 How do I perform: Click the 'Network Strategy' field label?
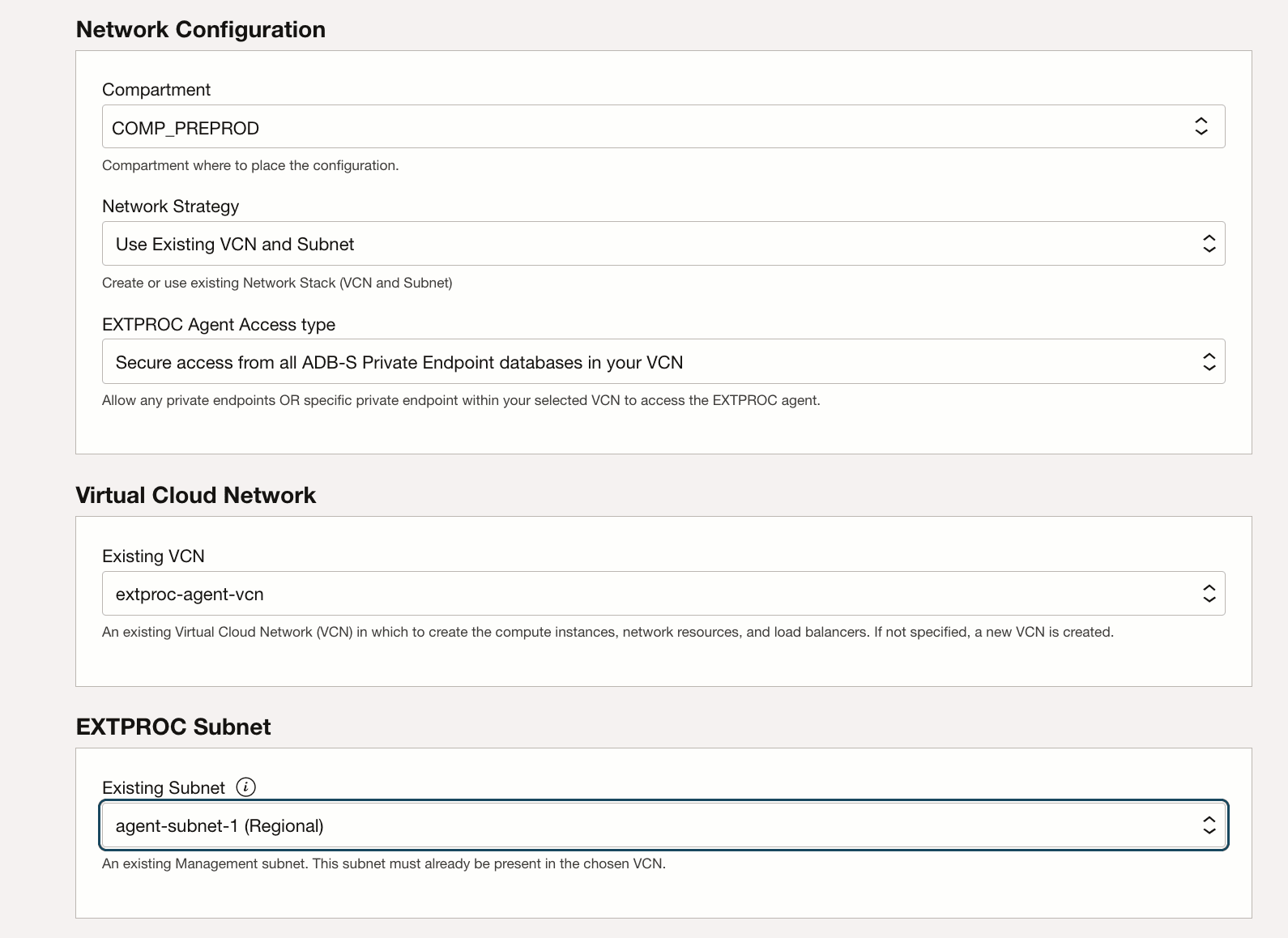(x=170, y=207)
